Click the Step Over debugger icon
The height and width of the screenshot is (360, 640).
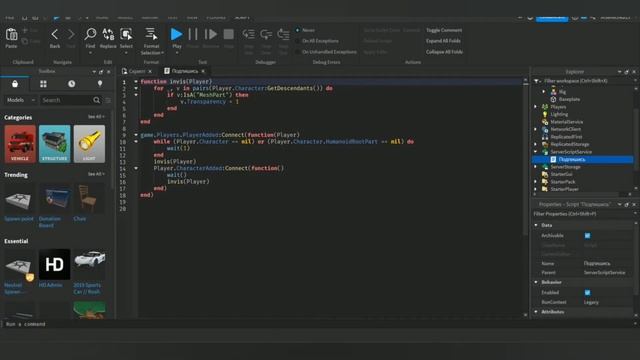[x=266, y=34]
